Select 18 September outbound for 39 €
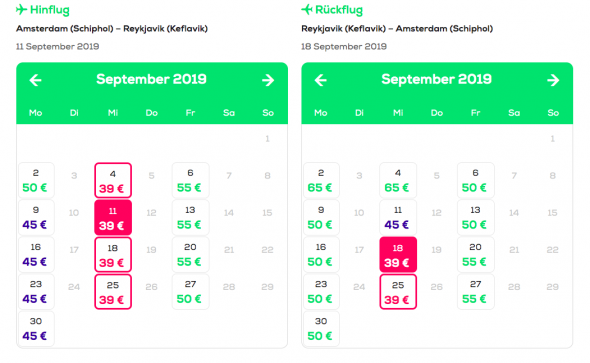Screen dimensions: 590x363 [x=113, y=254]
